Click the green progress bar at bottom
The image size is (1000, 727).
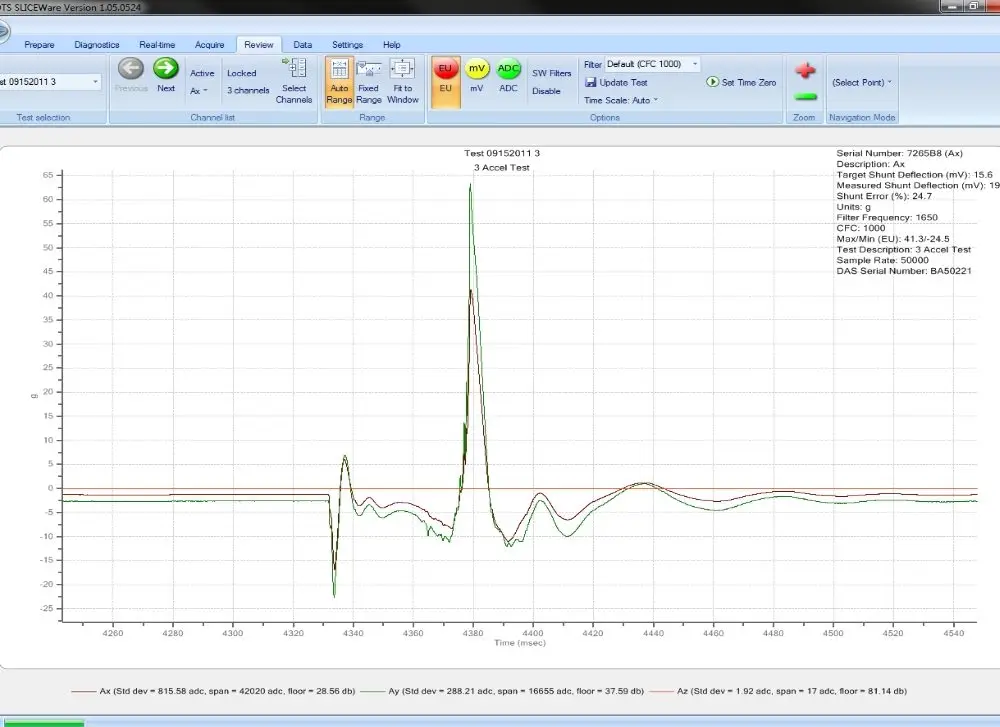[x=43, y=723]
